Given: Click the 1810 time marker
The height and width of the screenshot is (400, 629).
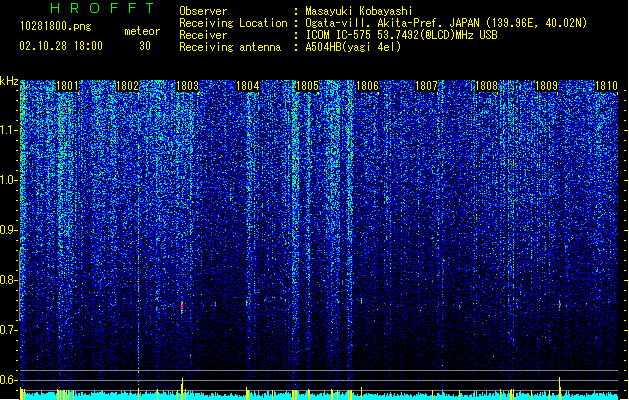Looking at the screenshot, I should [x=606, y=86].
